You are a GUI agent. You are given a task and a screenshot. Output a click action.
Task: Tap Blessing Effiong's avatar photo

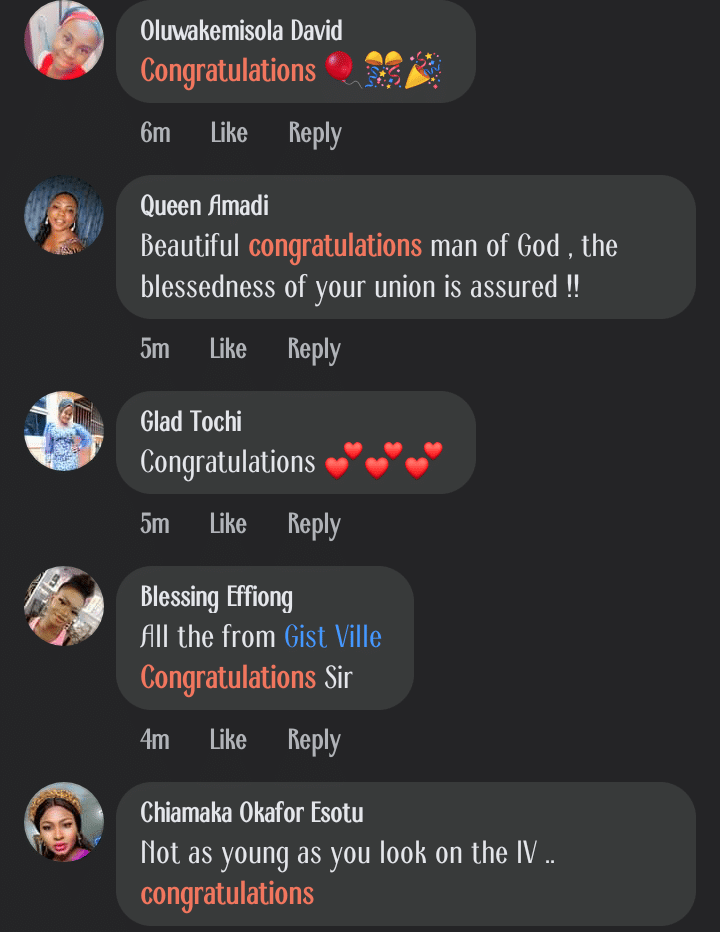(64, 606)
